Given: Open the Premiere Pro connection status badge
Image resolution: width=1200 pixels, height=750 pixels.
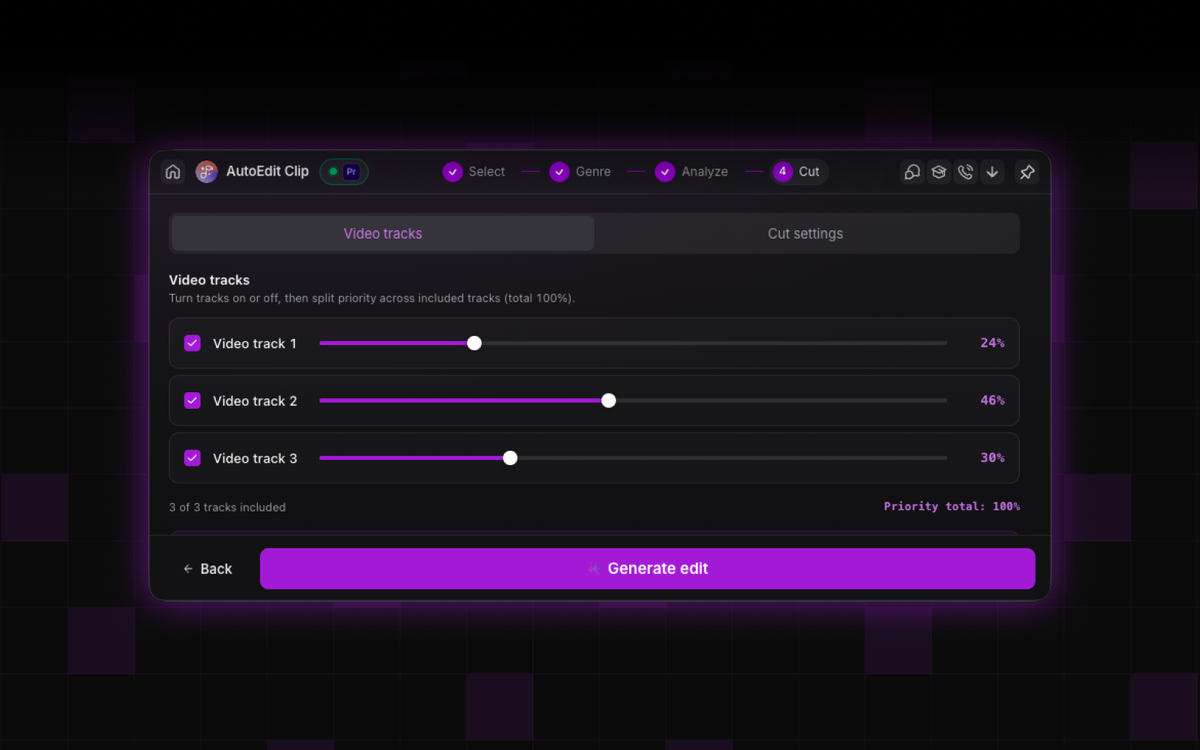Looking at the screenshot, I should pyautogui.click(x=344, y=172).
